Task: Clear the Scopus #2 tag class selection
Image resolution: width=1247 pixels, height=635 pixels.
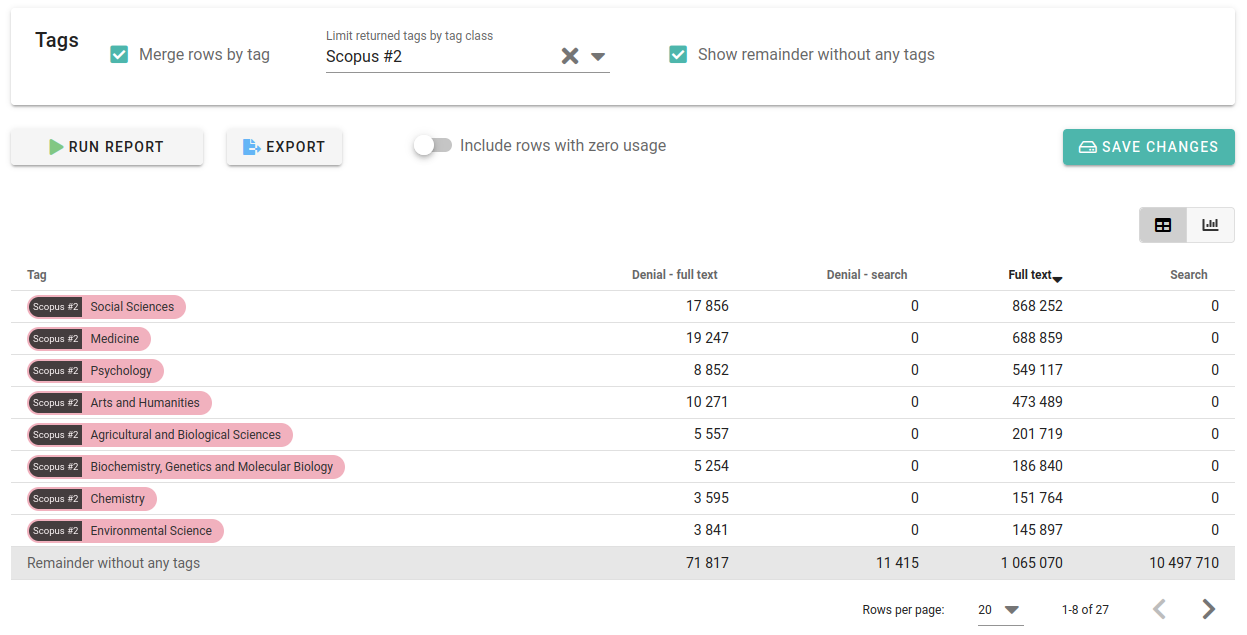Action: pyautogui.click(x=570, y=56)
